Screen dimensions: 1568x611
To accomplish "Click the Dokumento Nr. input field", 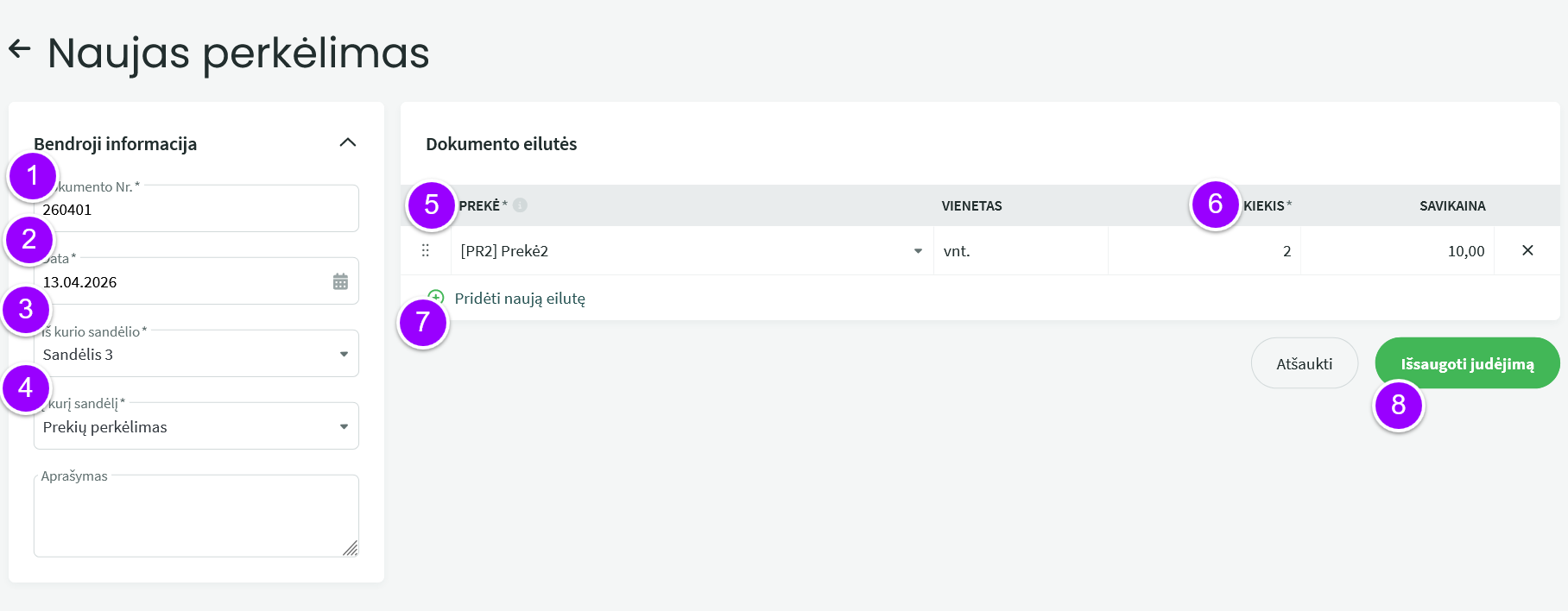I will (196, 210).
